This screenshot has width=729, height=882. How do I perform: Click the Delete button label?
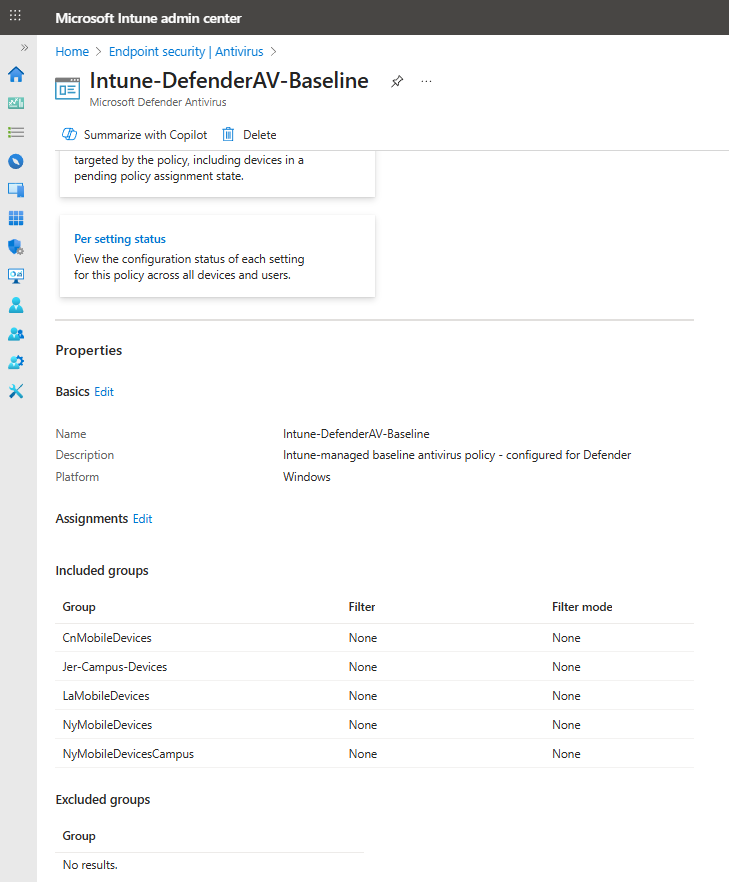click(259, 135)
